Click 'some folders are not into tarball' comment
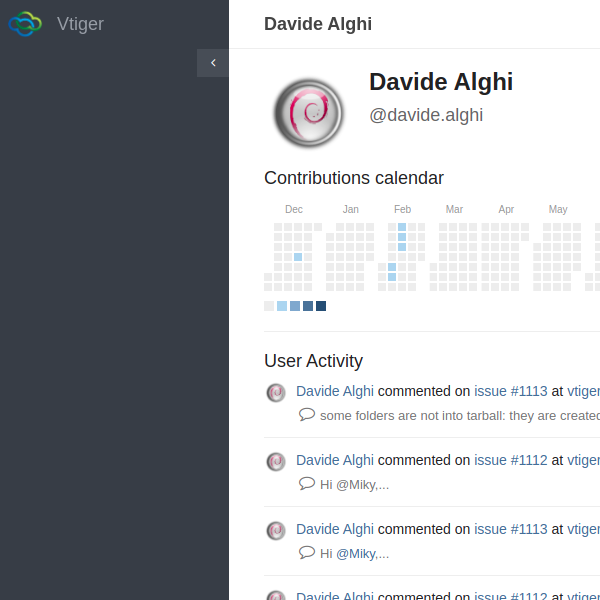The image size is (600, 600). point(460,416)
